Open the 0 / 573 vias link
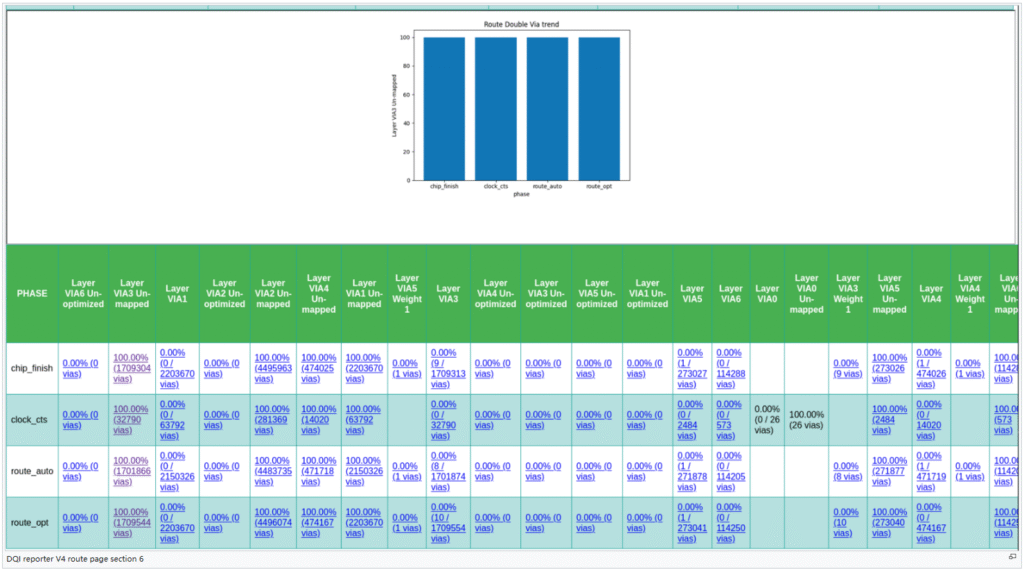Screen dimensions: 1024x572 tap(729, 420)
